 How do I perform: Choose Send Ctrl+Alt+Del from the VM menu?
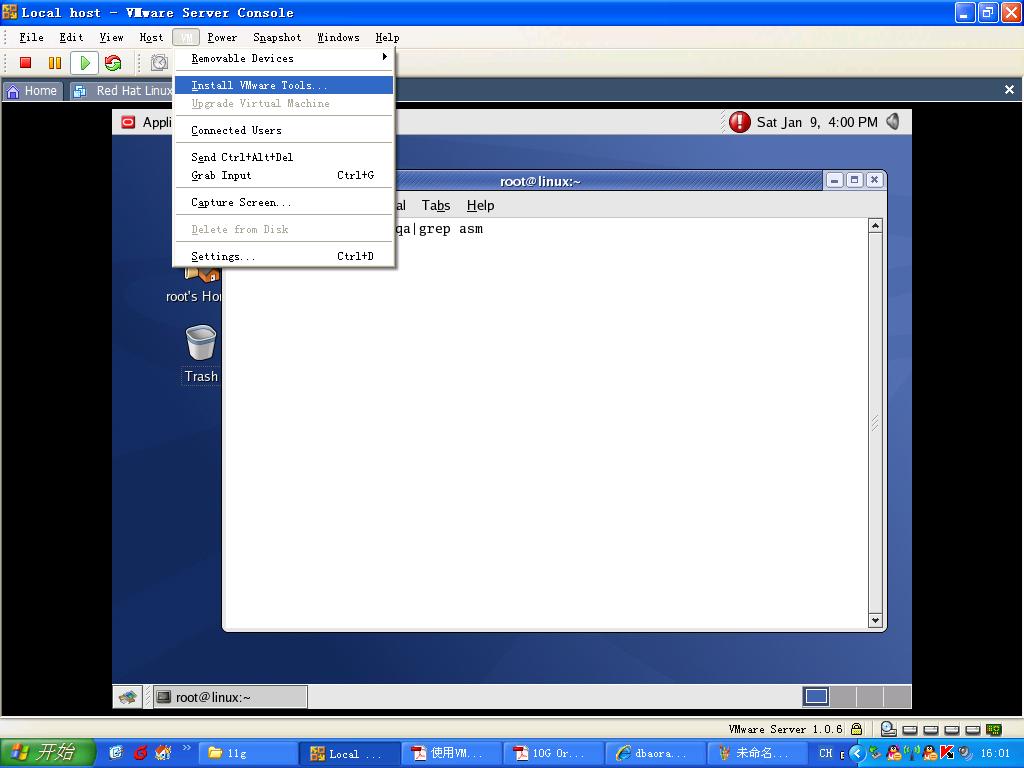[283, 157]
